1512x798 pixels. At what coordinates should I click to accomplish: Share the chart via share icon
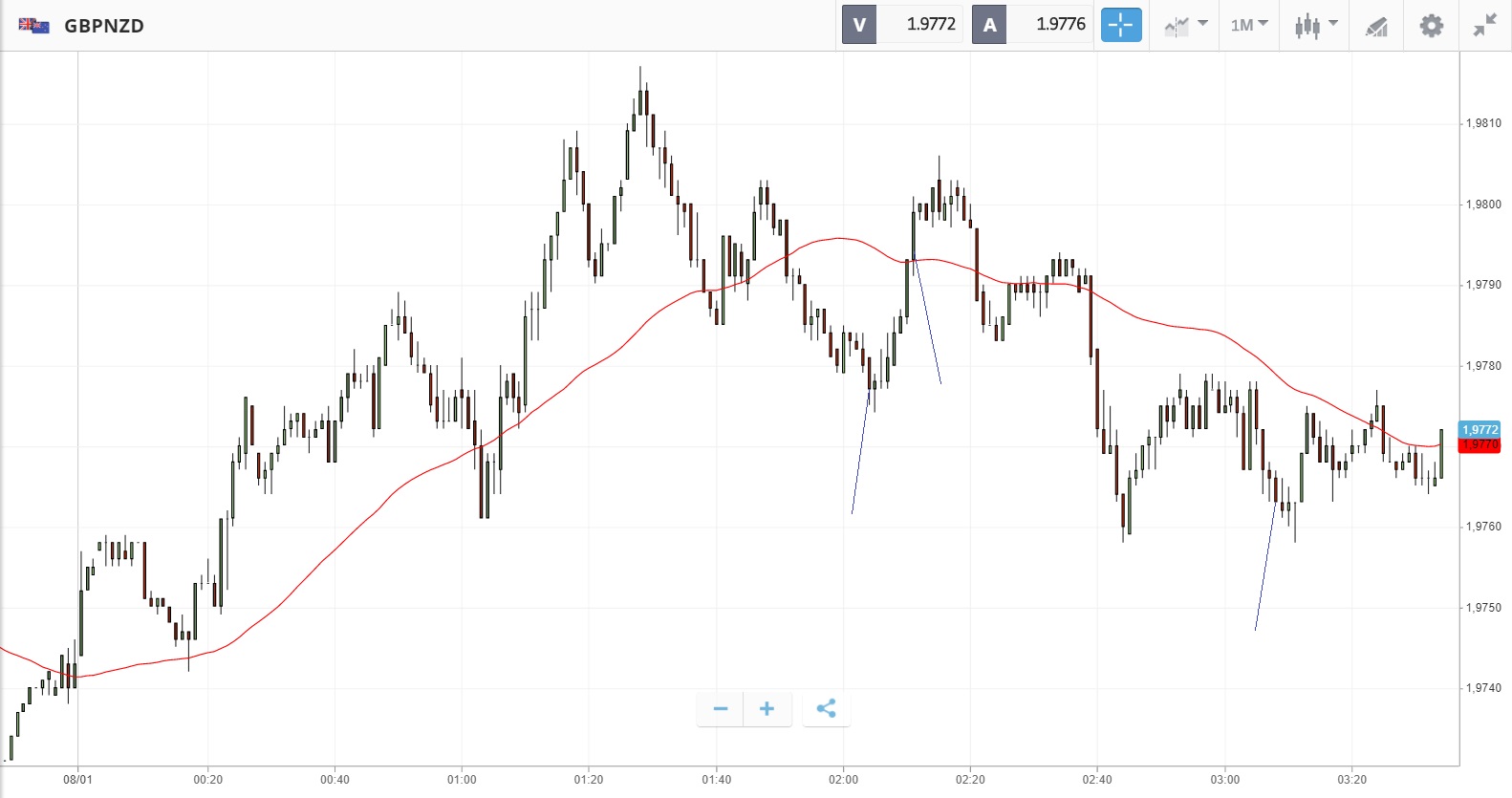click(827, 708)
